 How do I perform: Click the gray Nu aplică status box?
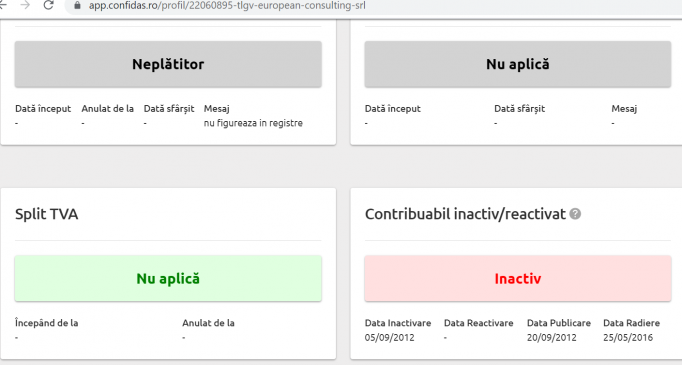point(518,64)
